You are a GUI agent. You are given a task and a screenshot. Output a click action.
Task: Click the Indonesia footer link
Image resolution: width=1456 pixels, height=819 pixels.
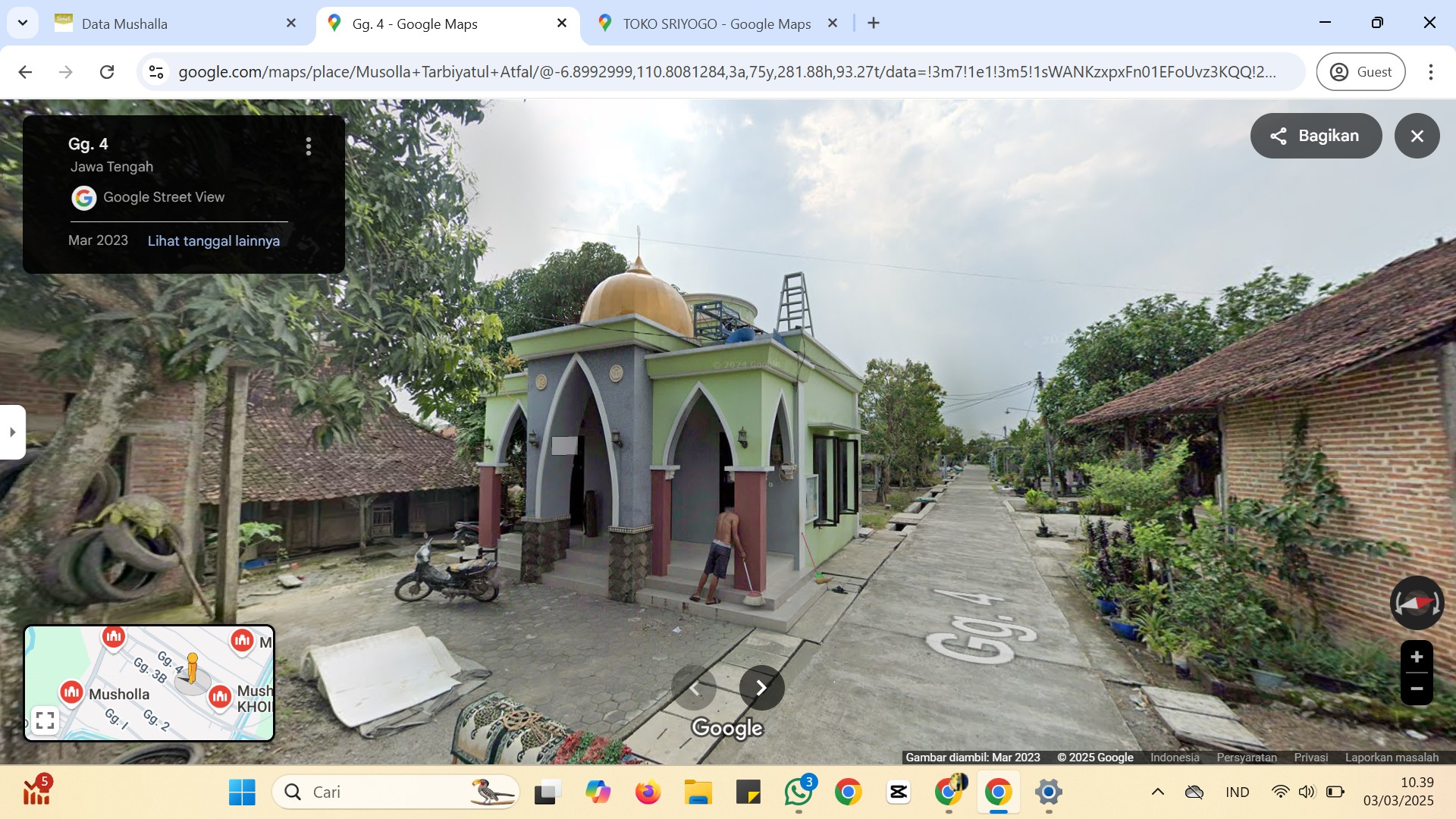tap(1175, 758)
